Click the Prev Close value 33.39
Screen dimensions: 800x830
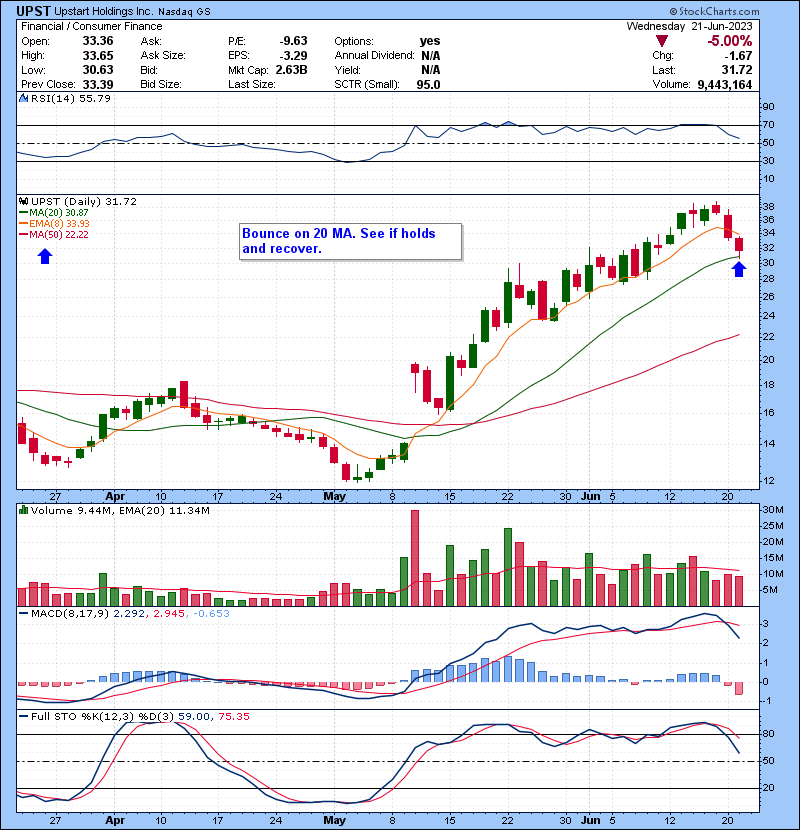[x=98, y=84]
